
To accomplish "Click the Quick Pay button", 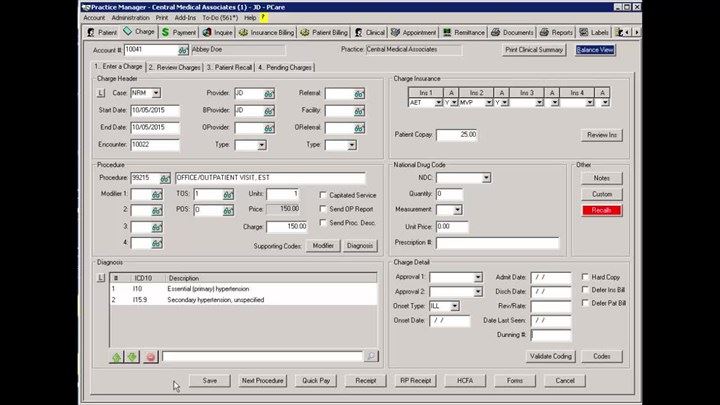I will coord(316,381).
